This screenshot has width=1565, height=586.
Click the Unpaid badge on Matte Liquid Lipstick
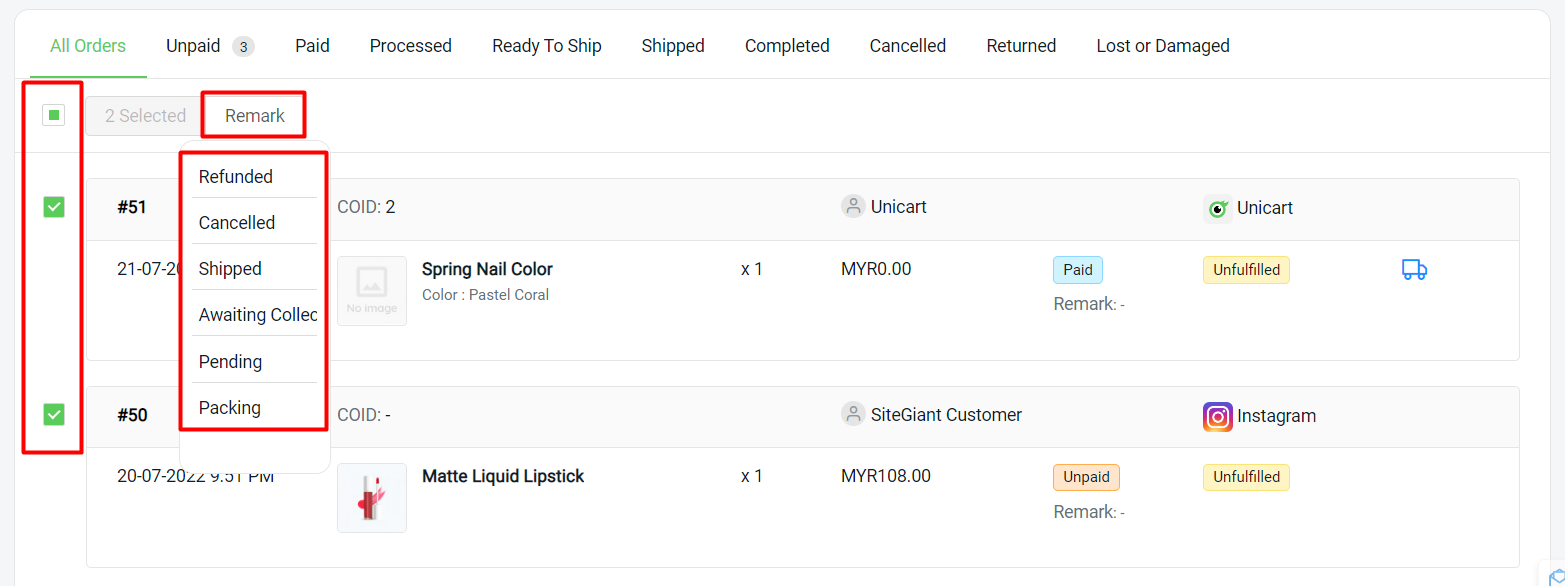[x=1086, y=477]
